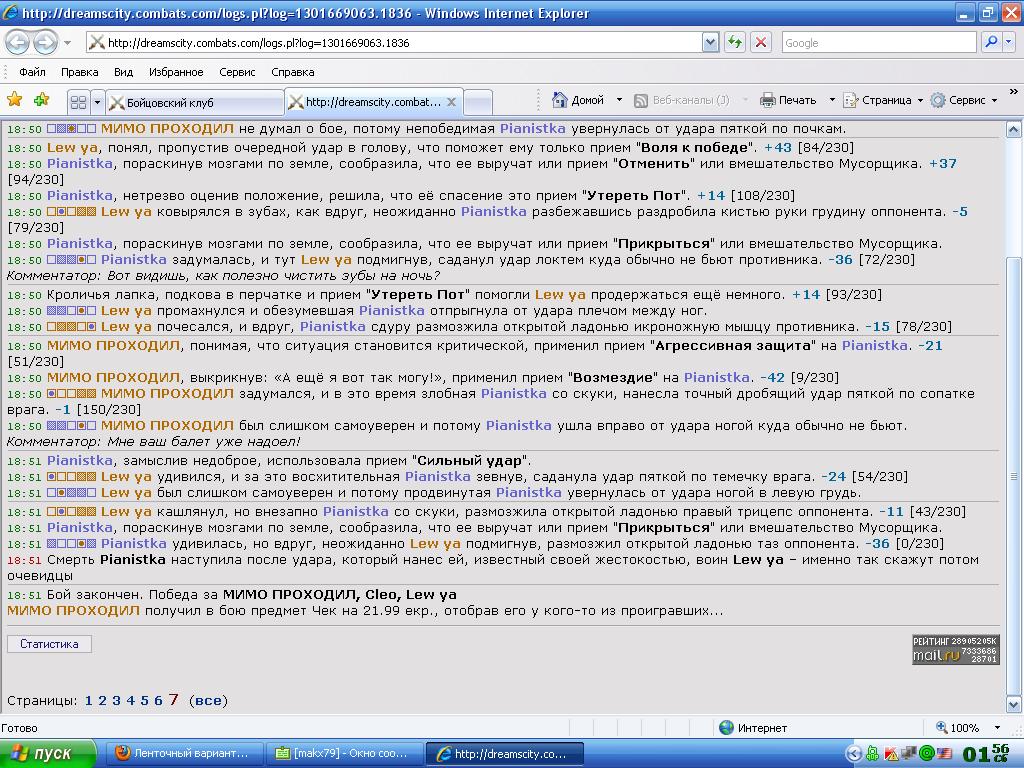Image resolution: width=1024 pixels, height=768 pixels.
Task: Click the Google search magnifier icon
Action: [991, 42]
